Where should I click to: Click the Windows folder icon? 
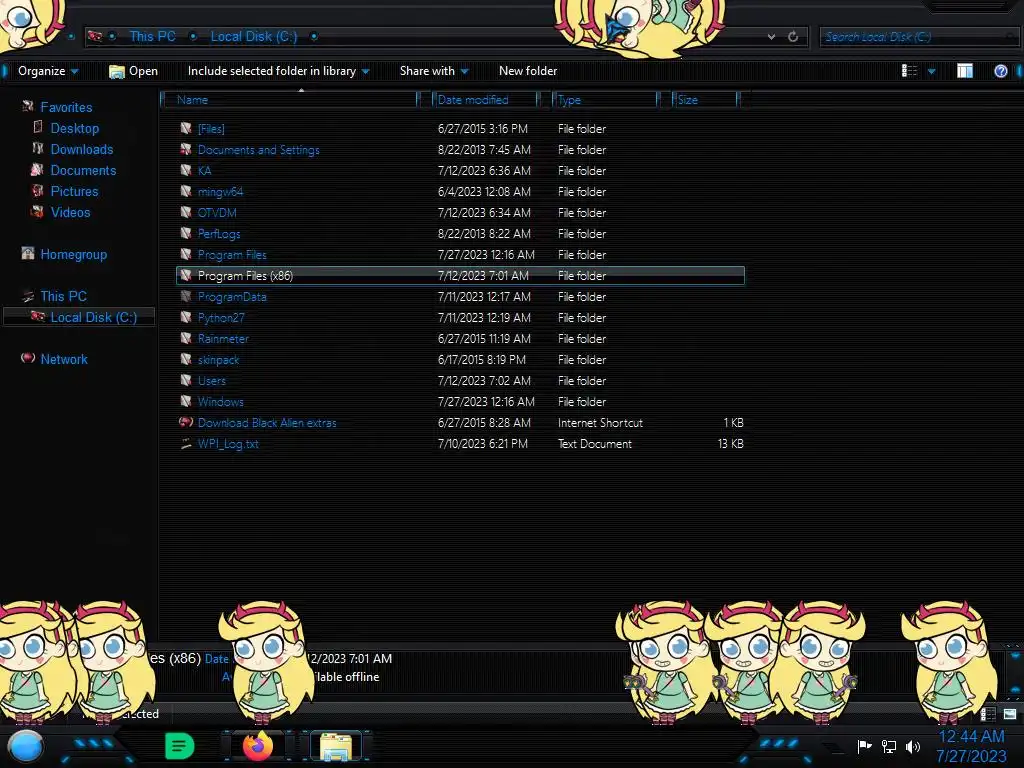186,401
